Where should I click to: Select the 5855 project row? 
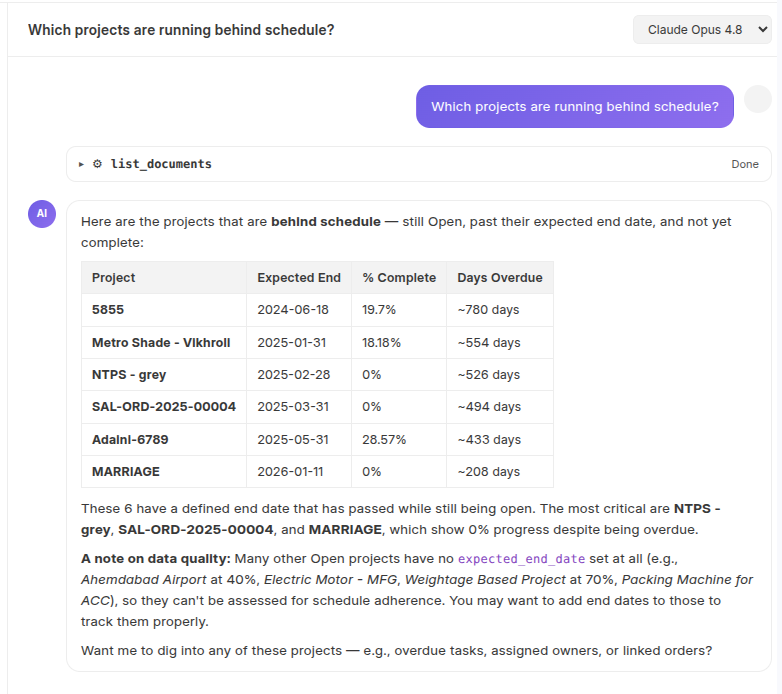[317, 310]
